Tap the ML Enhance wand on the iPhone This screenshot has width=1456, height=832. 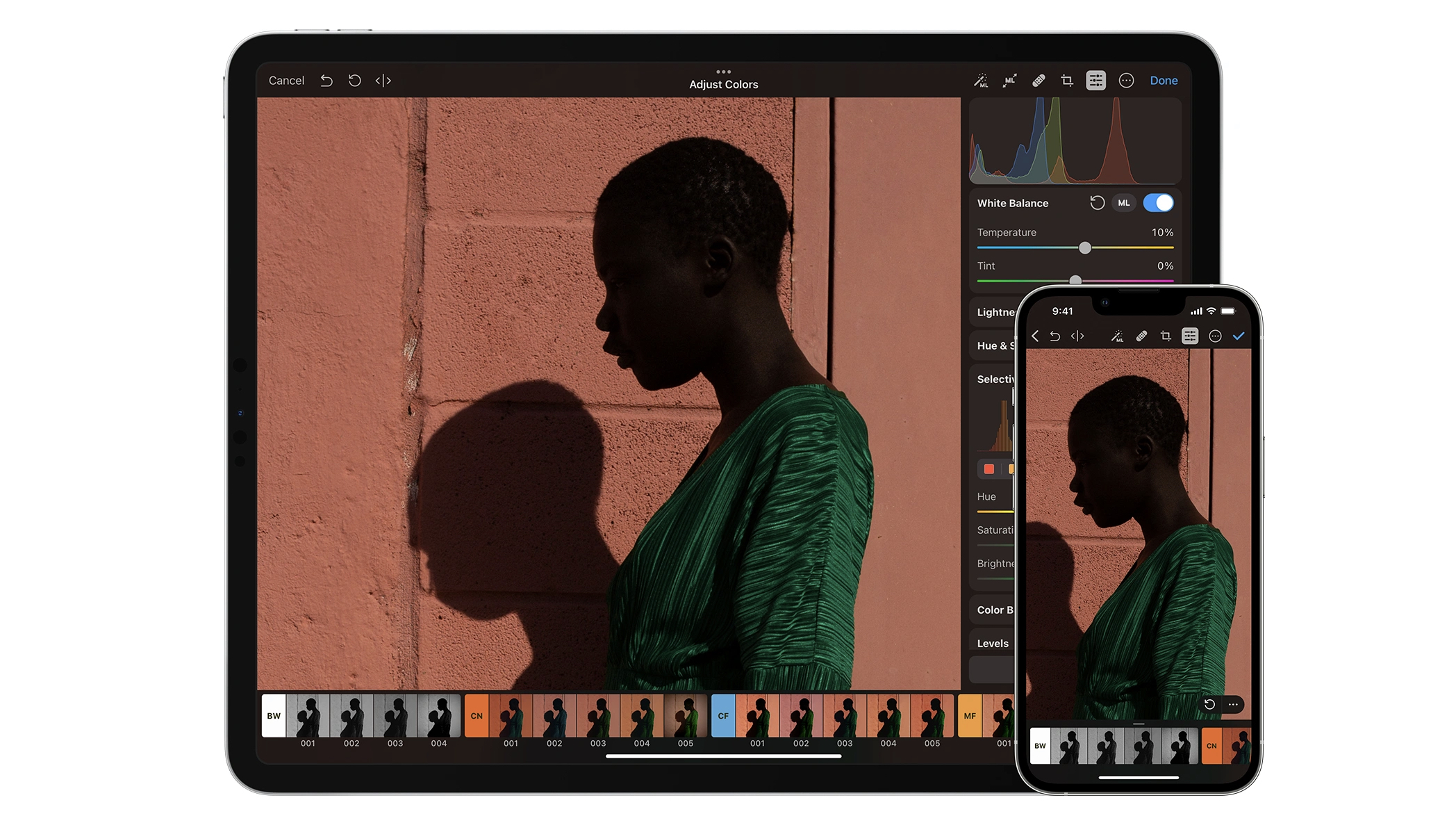[1117, 336]
